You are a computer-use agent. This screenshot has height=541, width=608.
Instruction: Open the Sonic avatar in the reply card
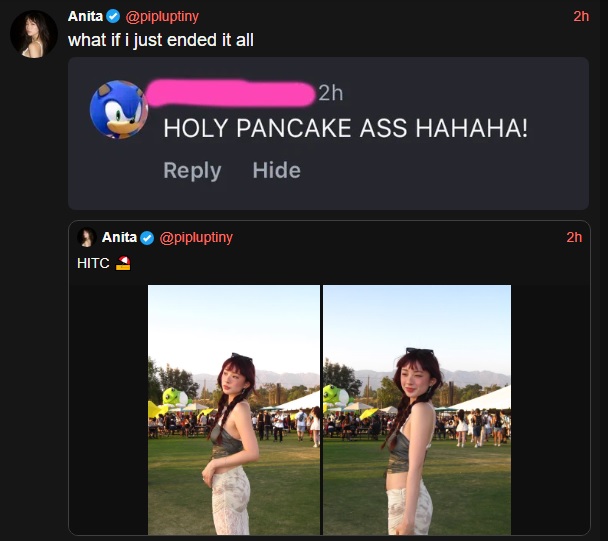[x=119, y=109]
